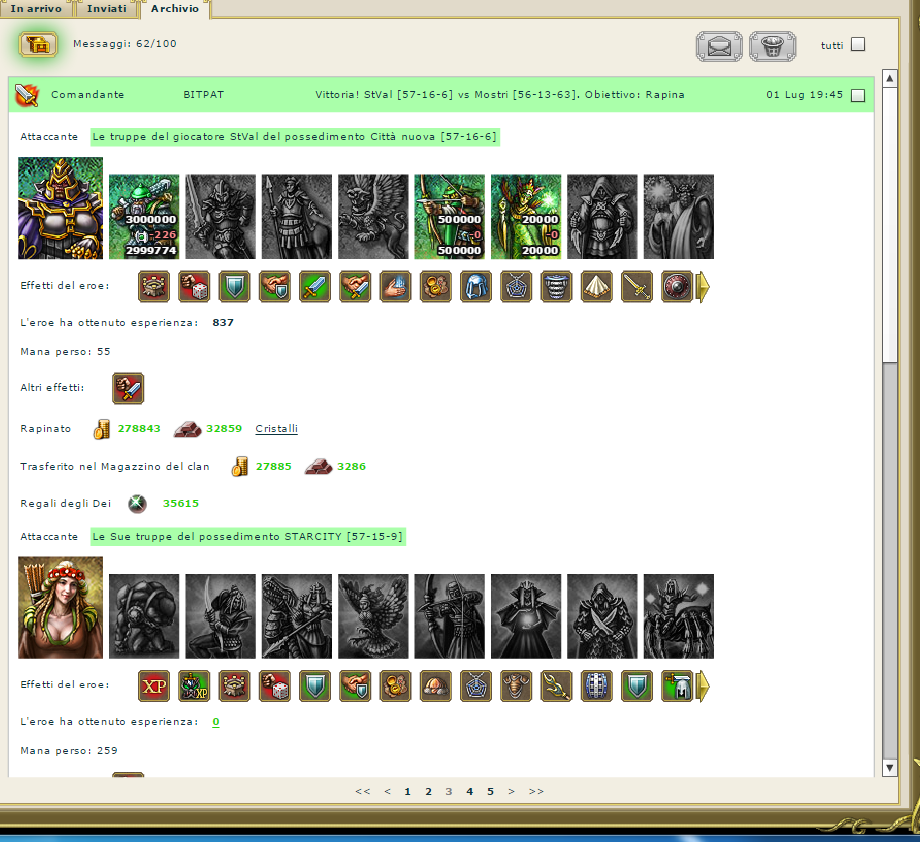Click the blue helmet hero effect icon
920x842 pixels.
[x=475, y=287]
